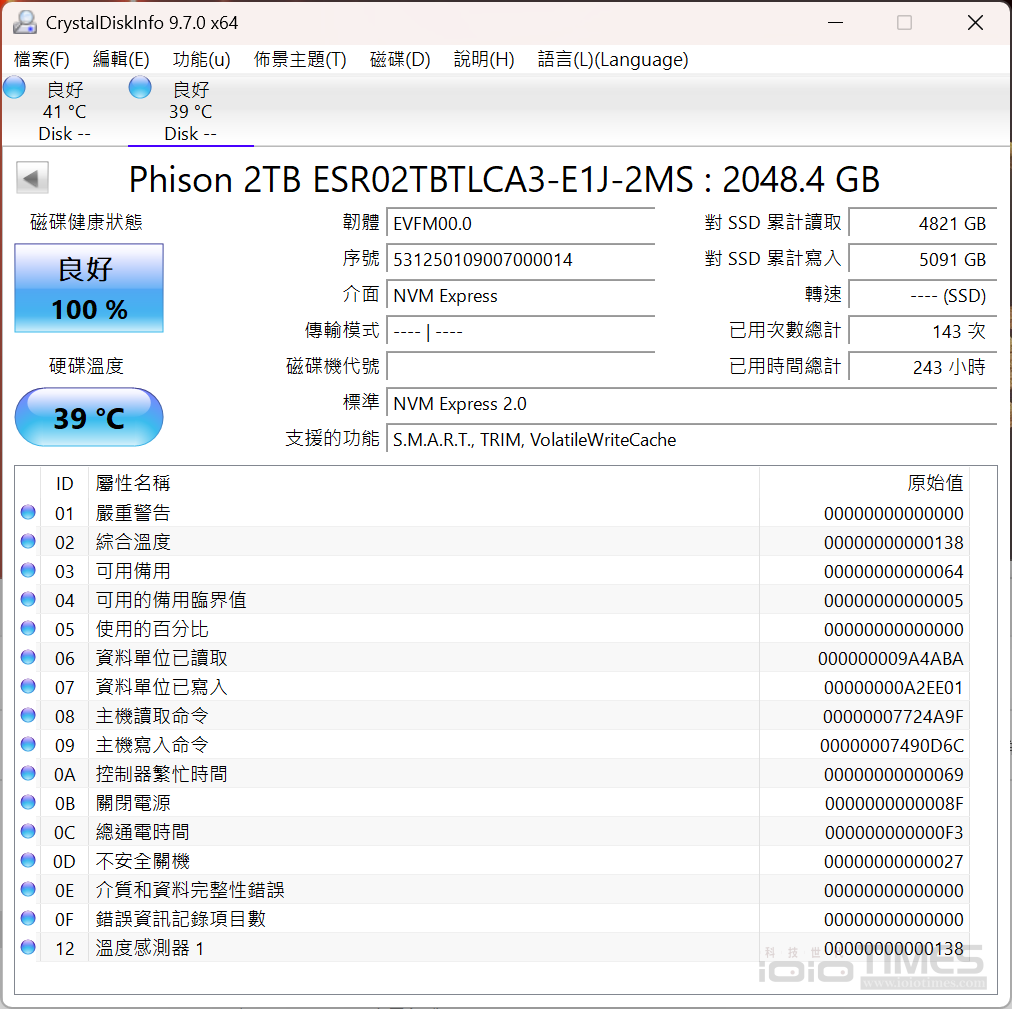Click raw value 00000000A2EE01
This screenshot has height=1009, width=1012.
click(x=893, y=688)
